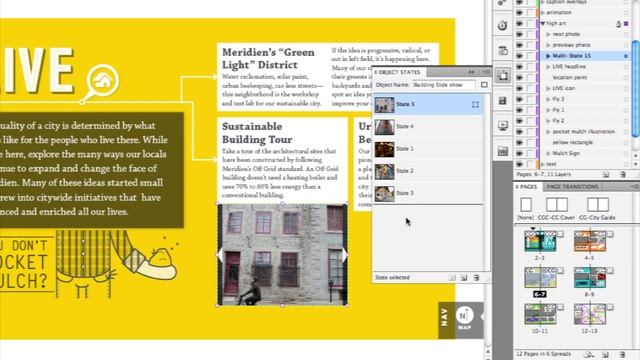Image resolution: width=640 pixels, height=360 pixels.
Task: Select State 3 in Object States
Action: pyautogui.click(x=428, y=193)
